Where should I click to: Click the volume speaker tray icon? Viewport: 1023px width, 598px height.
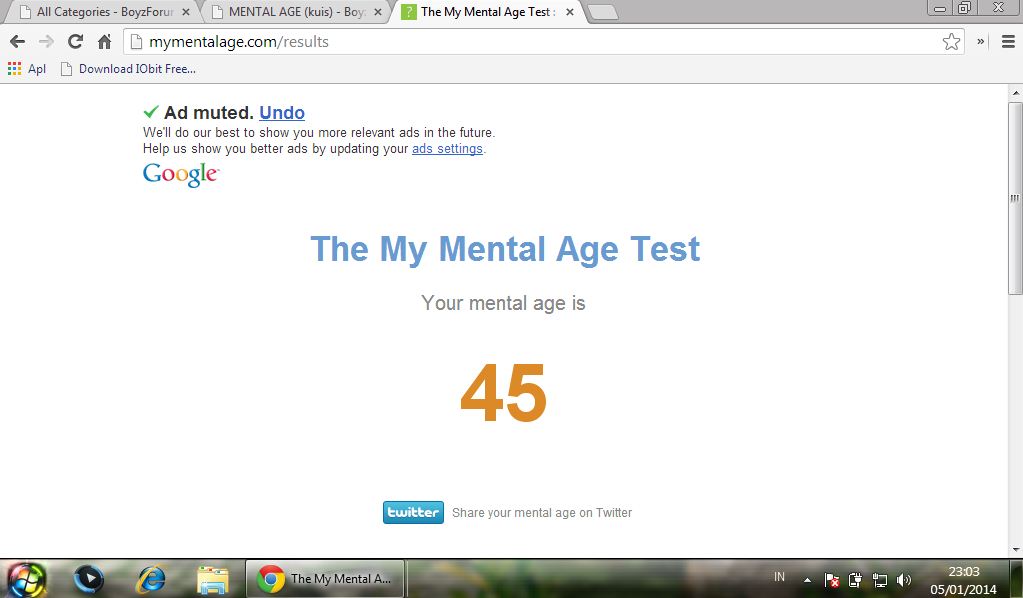904,580
